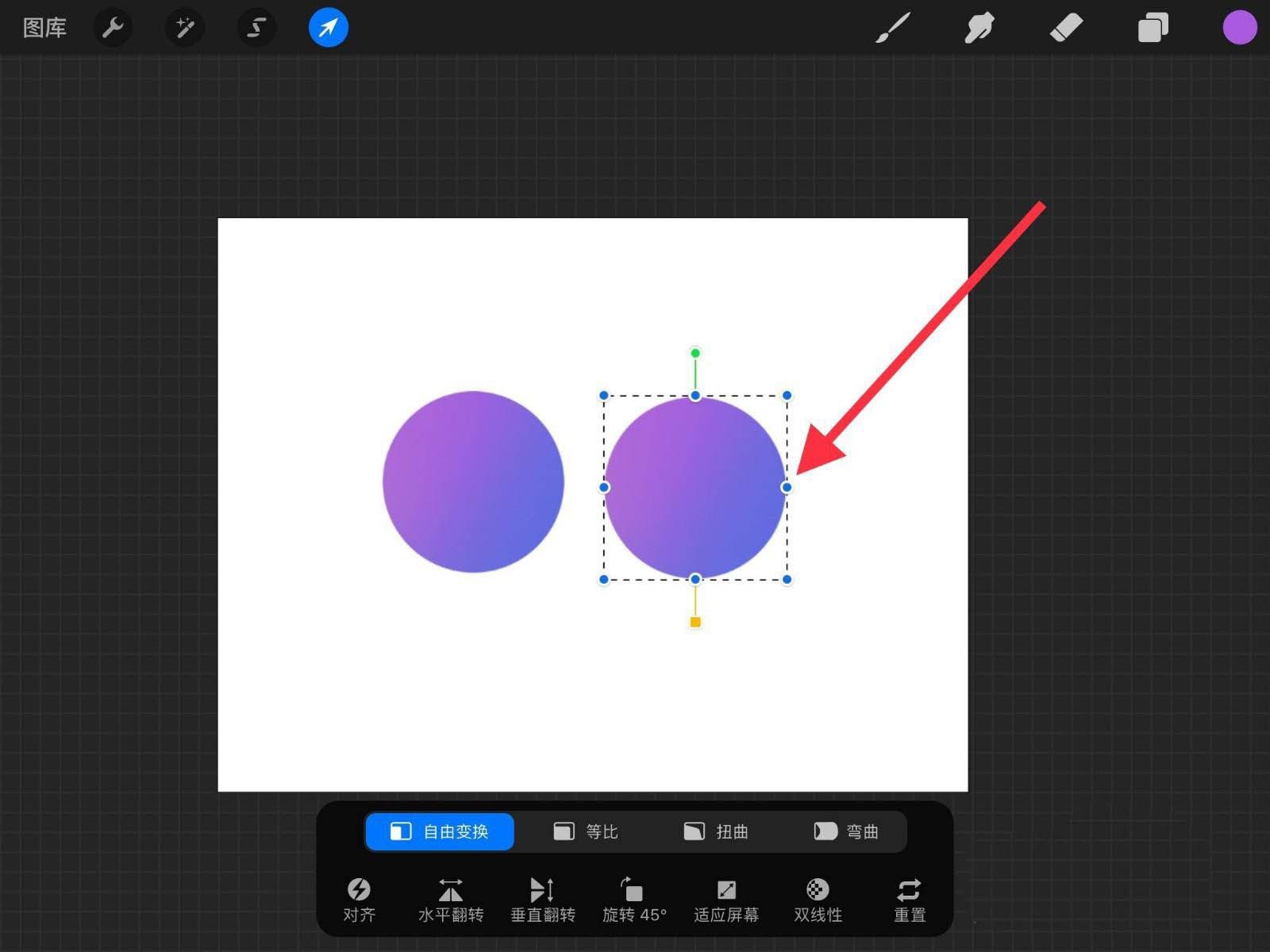The image size is (1270, 952).
Task: Toggle 水平翻转 horizontal flip
Action: [x=450, y=899]
